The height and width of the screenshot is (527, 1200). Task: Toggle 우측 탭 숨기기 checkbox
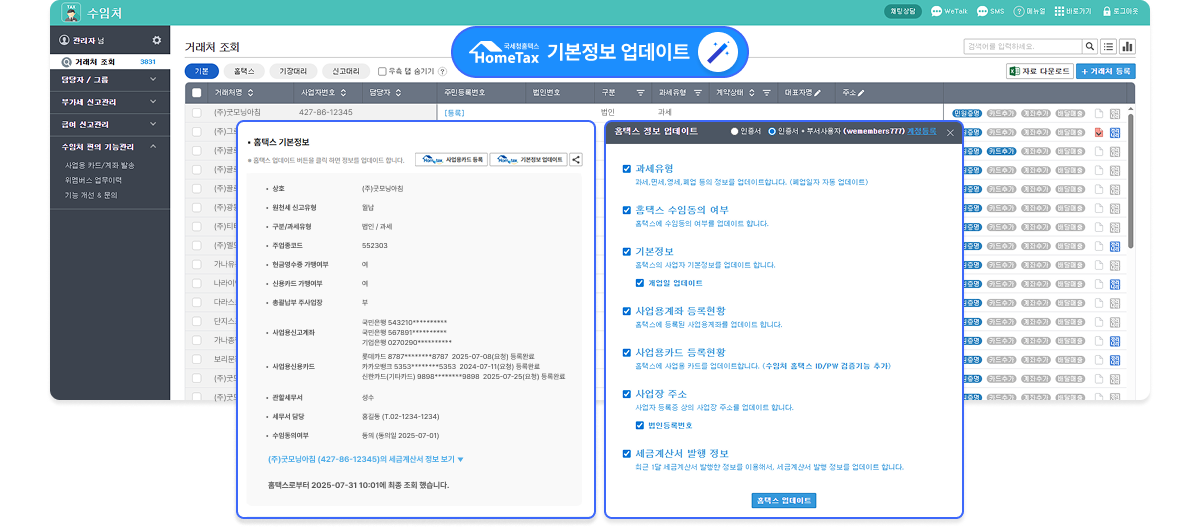pos(382,72)
